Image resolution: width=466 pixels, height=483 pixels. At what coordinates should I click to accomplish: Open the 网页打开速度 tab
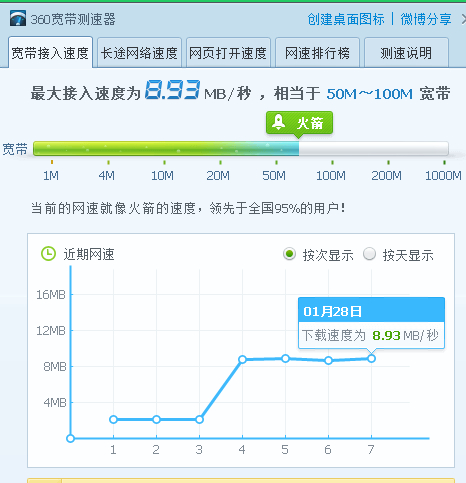pos(228,53)
